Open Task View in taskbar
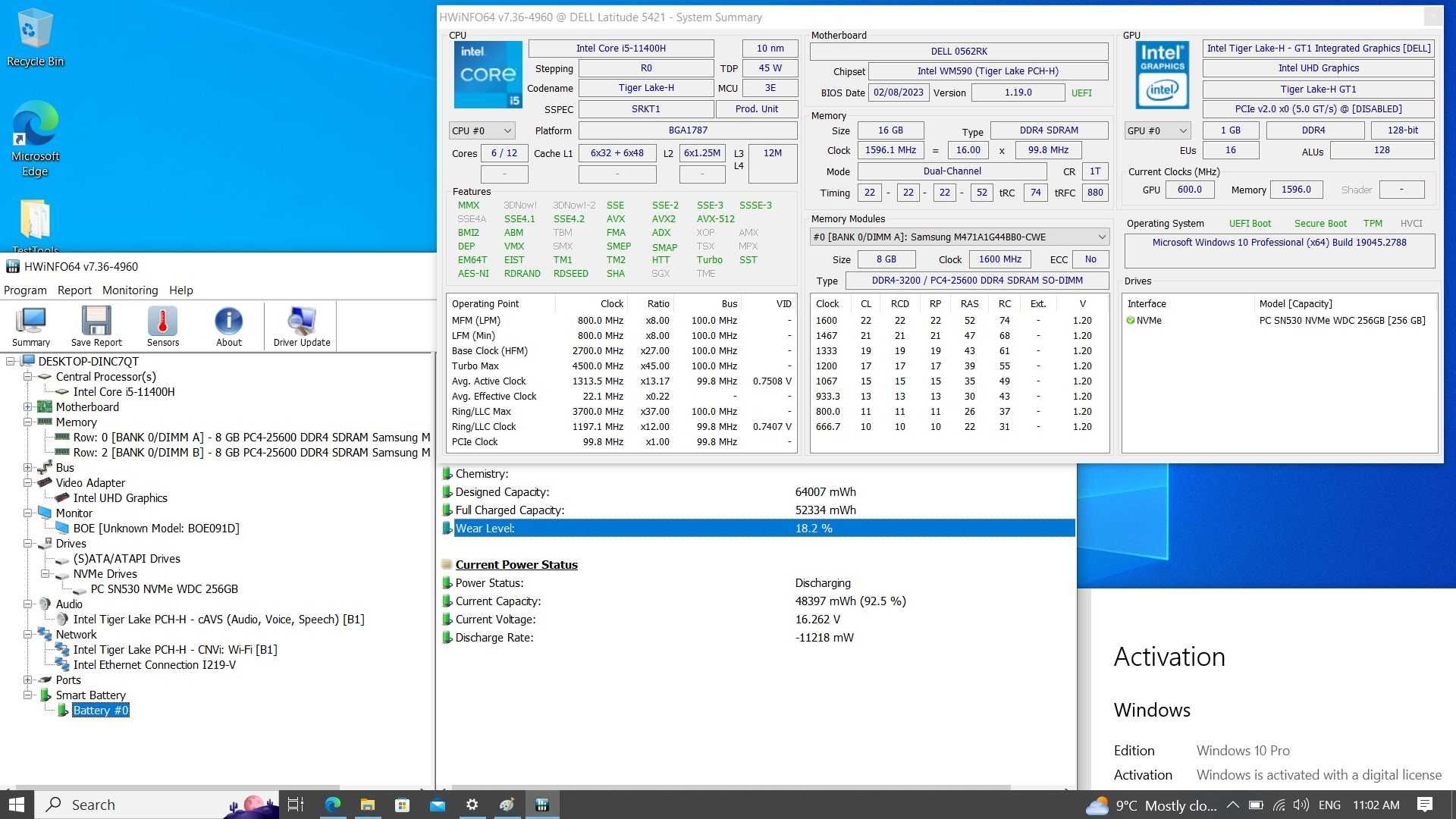 [x=296, y=805]
